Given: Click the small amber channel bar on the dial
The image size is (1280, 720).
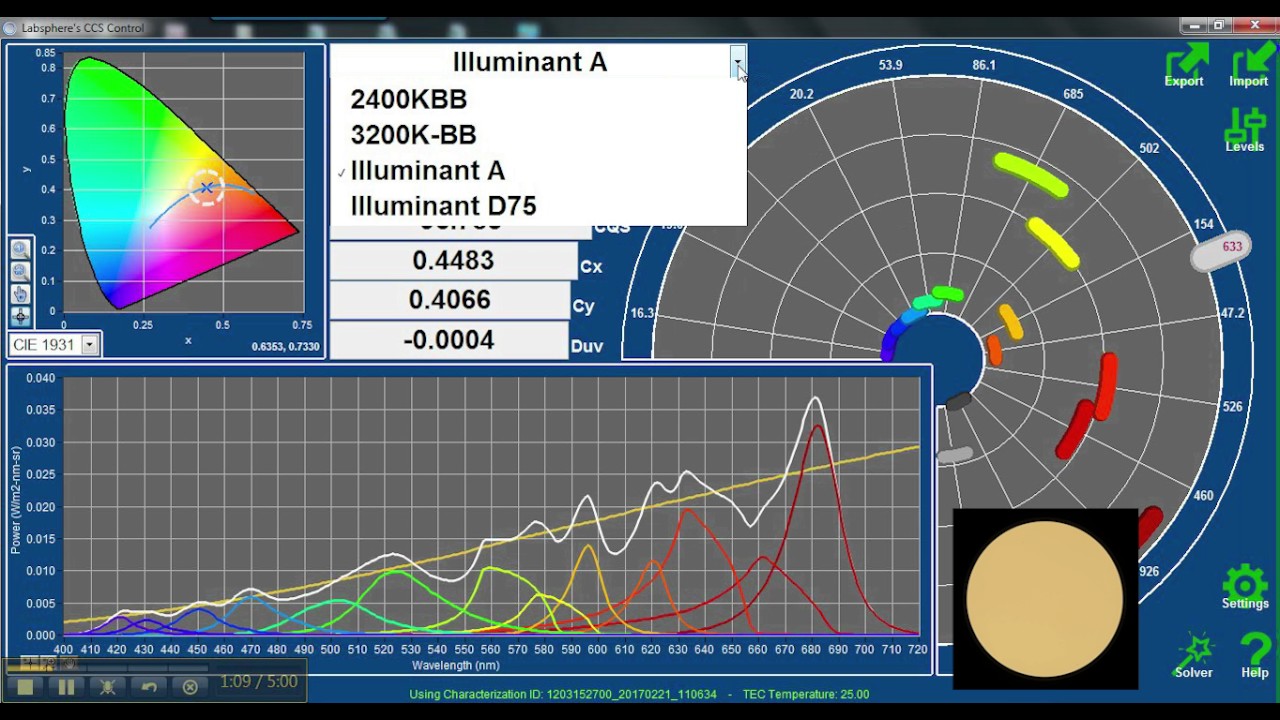Looking at the screenshot, I should coord(1011,322).
